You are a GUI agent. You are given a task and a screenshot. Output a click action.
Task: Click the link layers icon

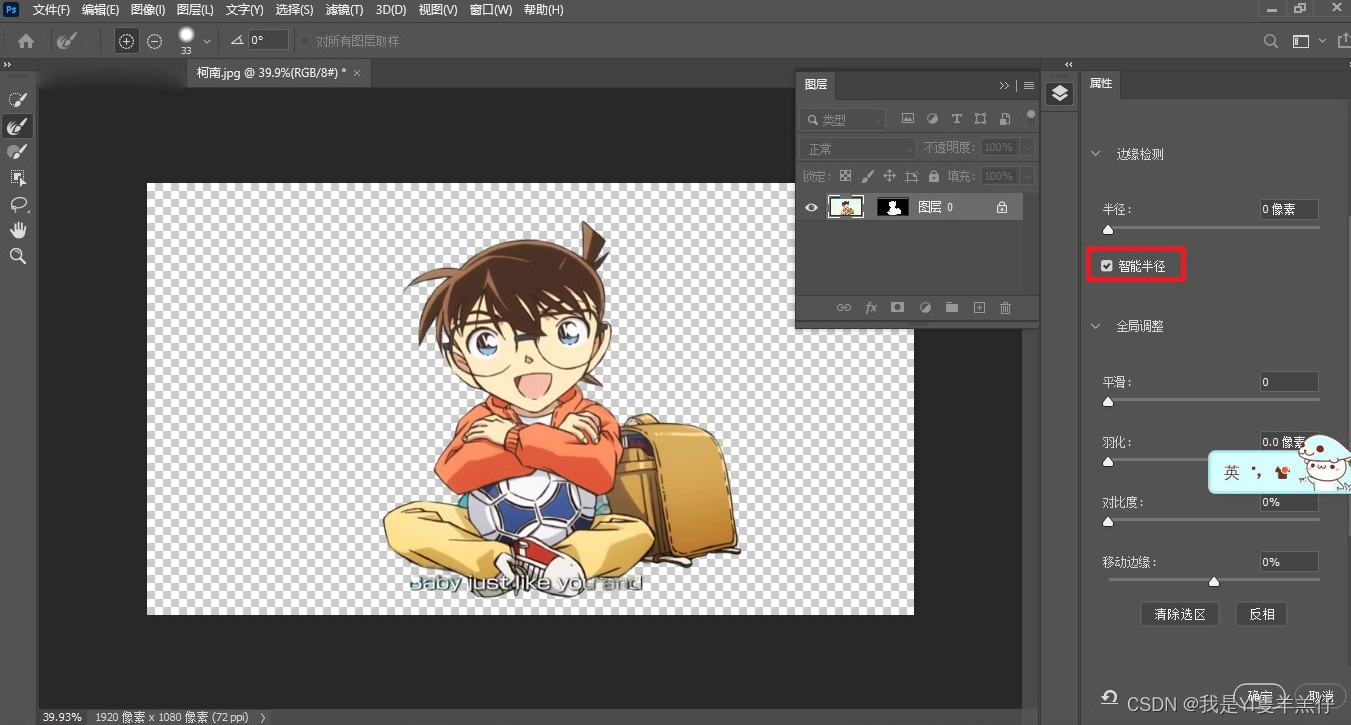(x=844, y=308)
